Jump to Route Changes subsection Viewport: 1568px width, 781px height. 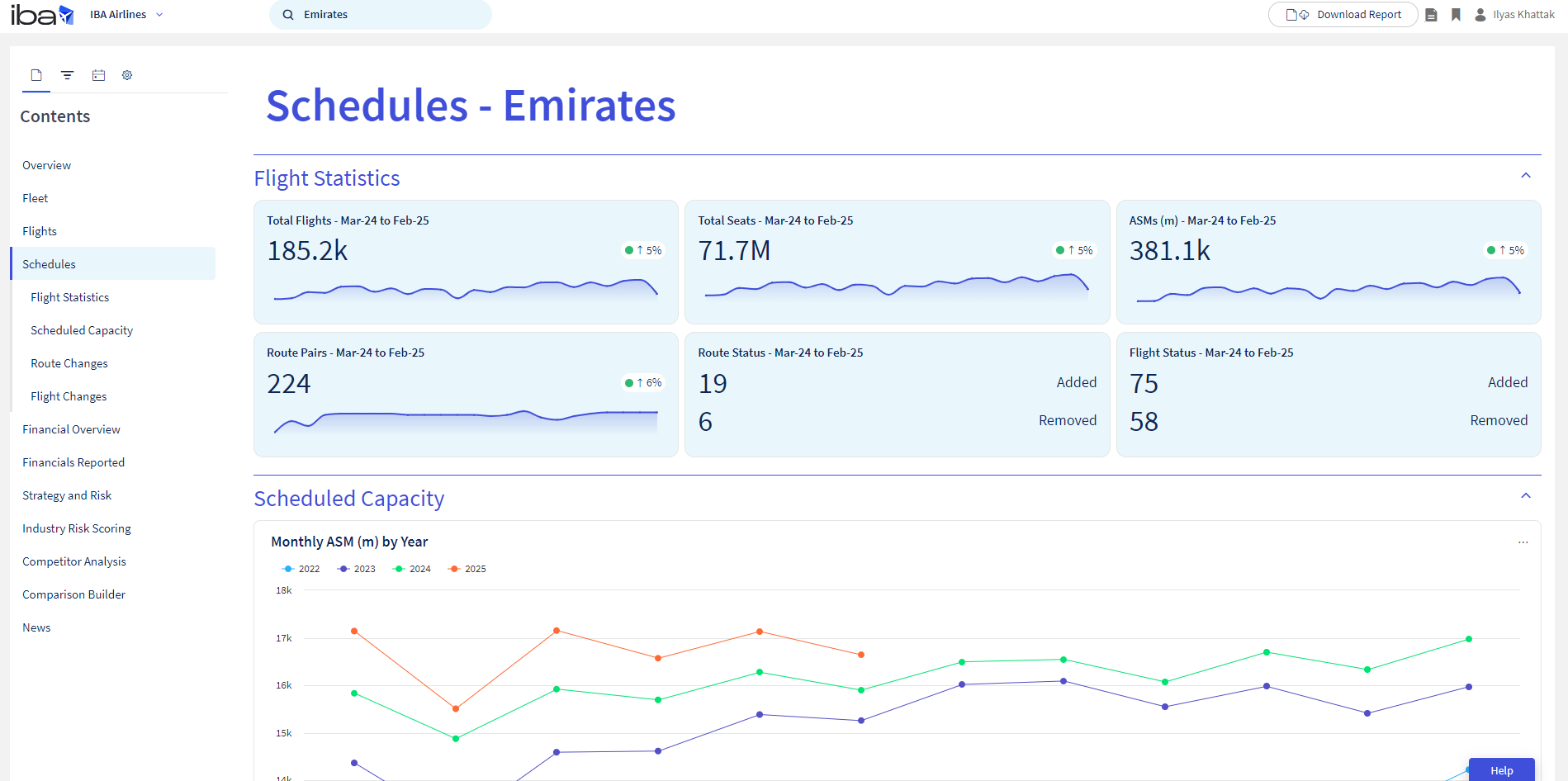[69, 363]
